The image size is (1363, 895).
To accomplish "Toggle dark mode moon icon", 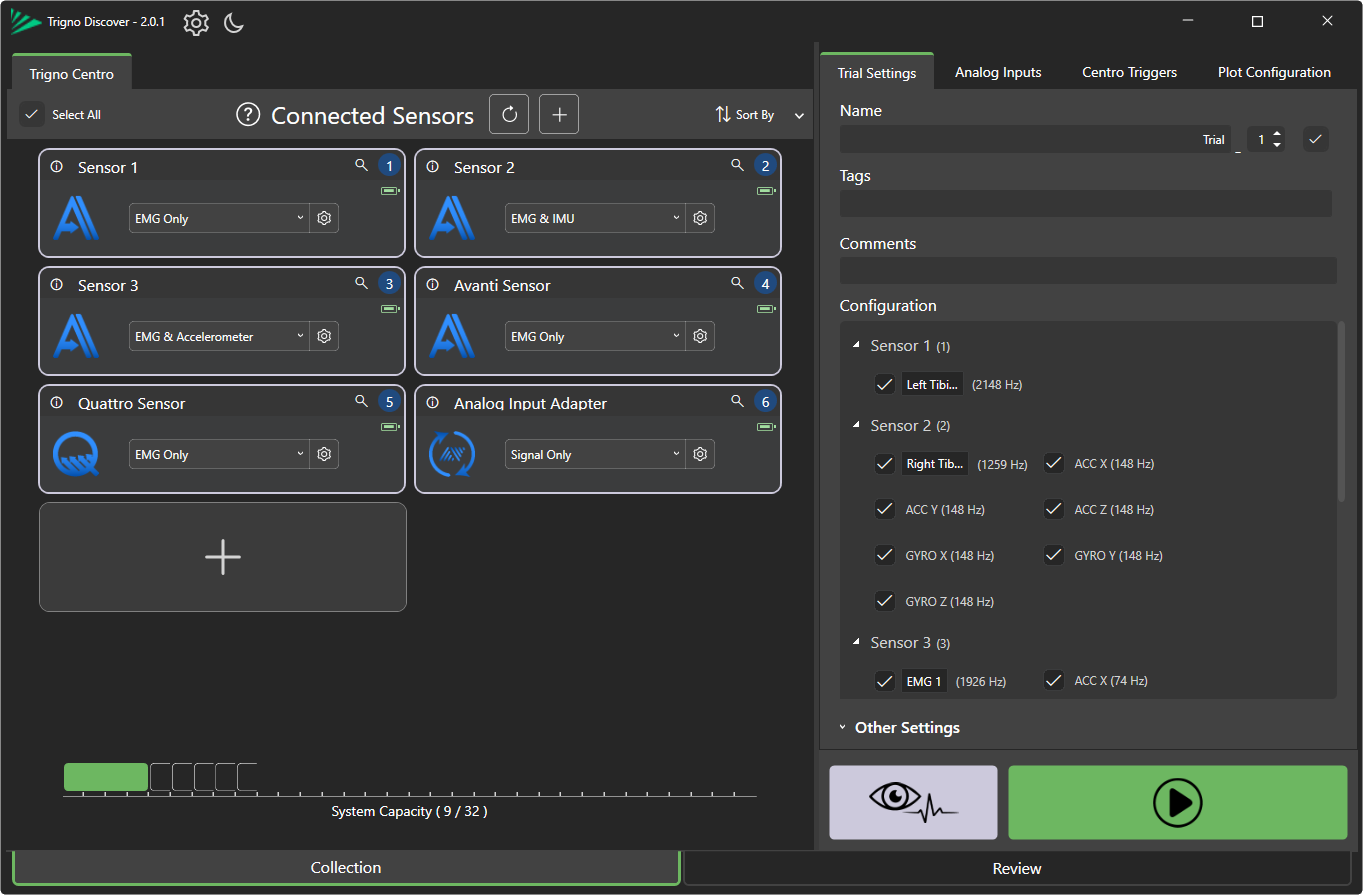I will [x=234, y=23].
